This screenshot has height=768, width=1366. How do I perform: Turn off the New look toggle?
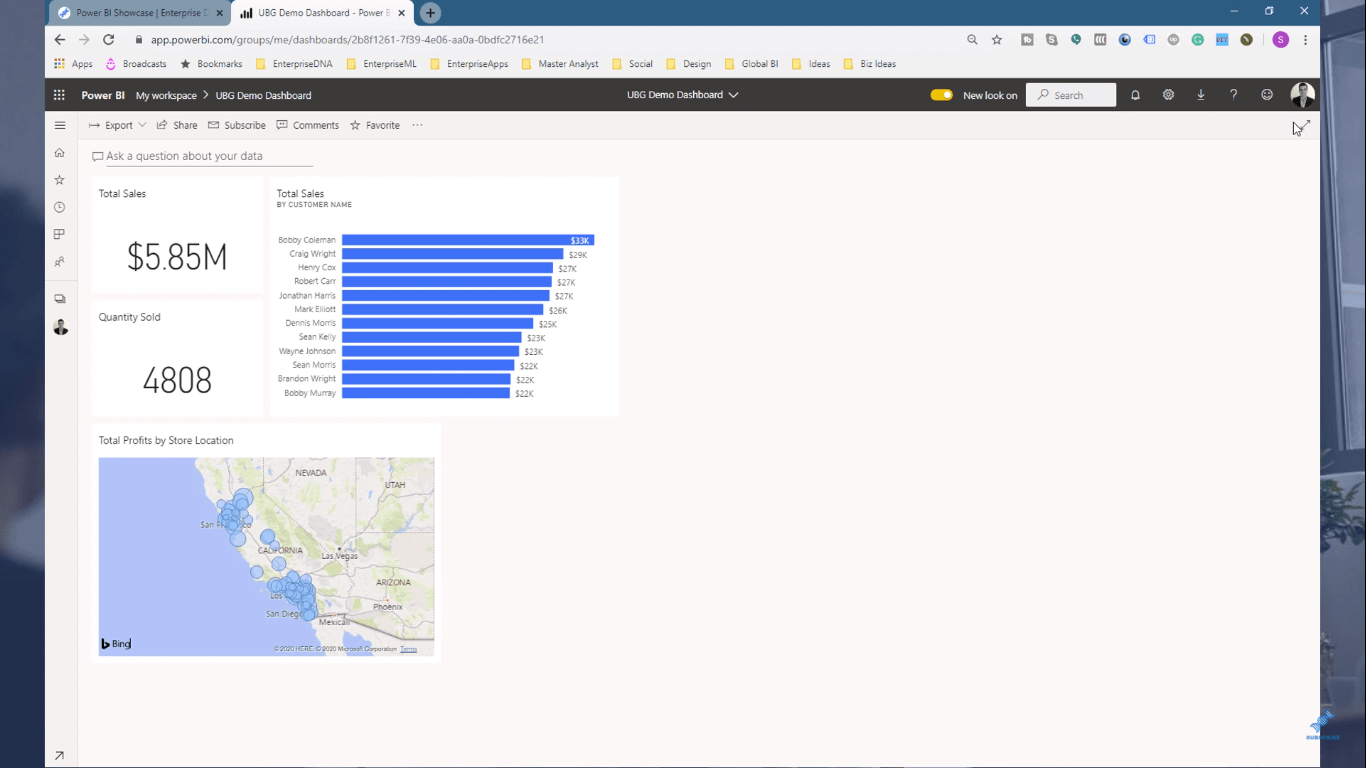[x=941, y=95]
